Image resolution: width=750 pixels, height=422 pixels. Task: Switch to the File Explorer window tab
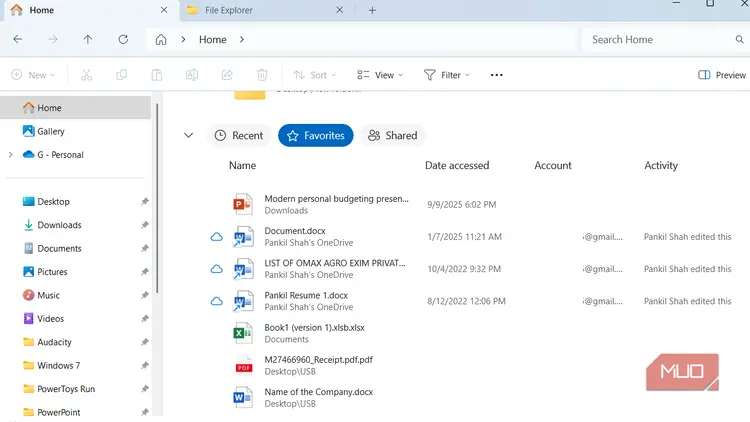(265, 10)
